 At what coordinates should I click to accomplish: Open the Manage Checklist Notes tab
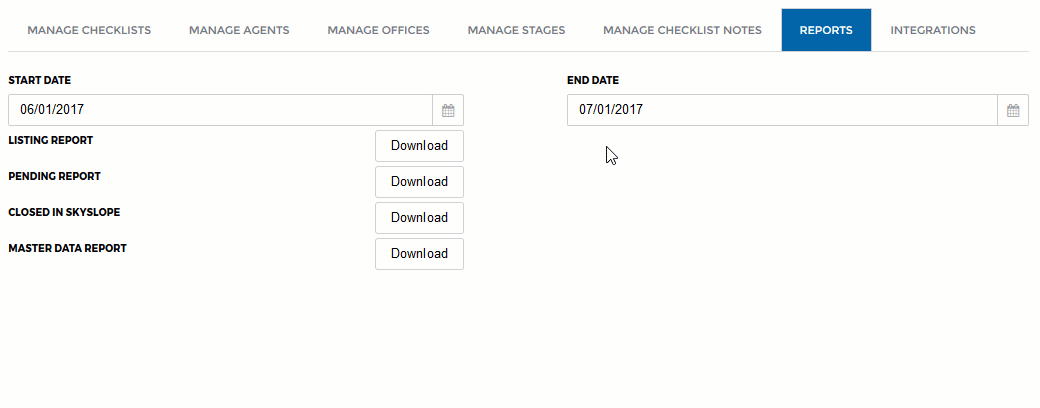point(682,30)
